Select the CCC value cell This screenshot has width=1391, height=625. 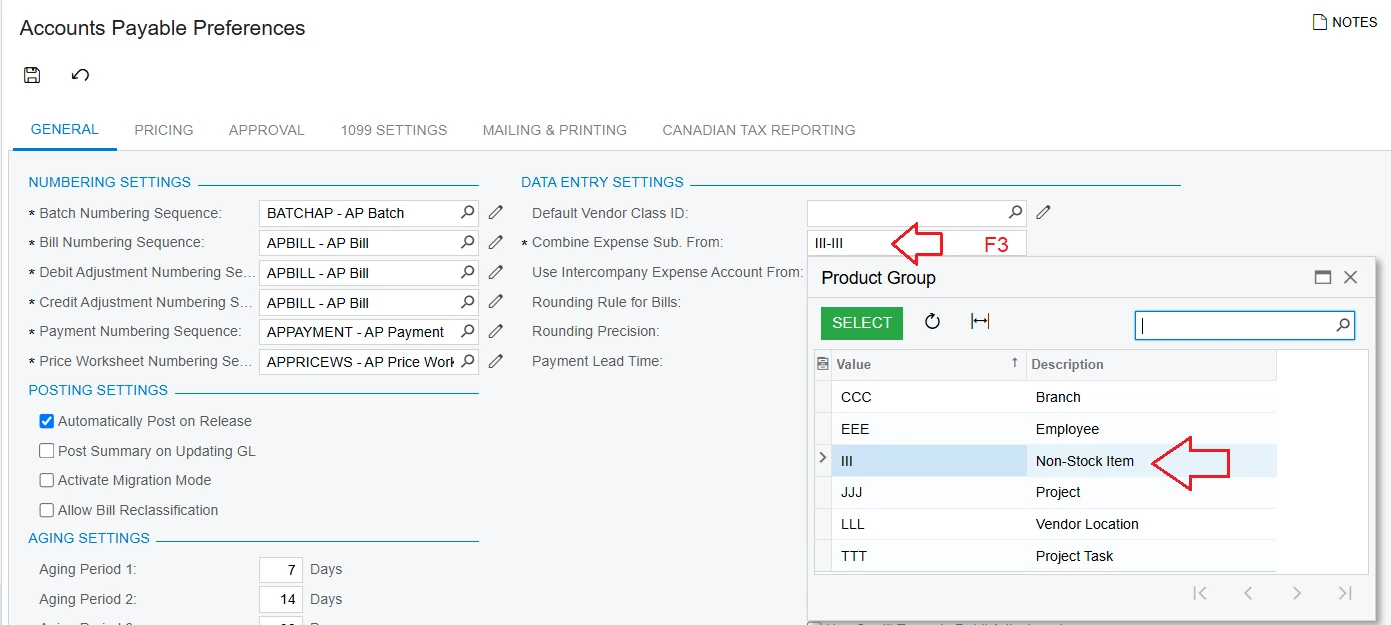pyautogui.click(x=929, y=397)
